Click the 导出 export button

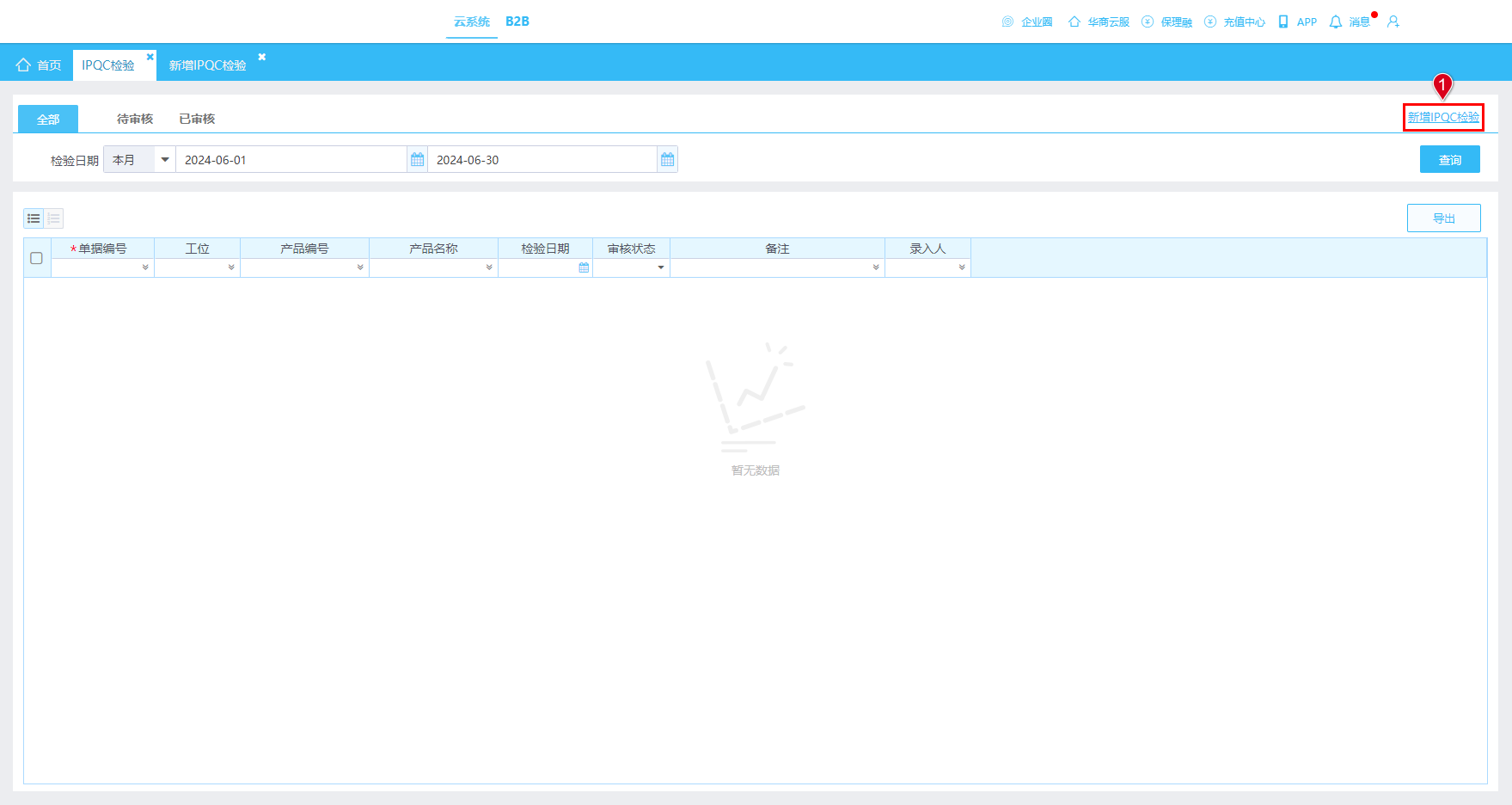1444,218
